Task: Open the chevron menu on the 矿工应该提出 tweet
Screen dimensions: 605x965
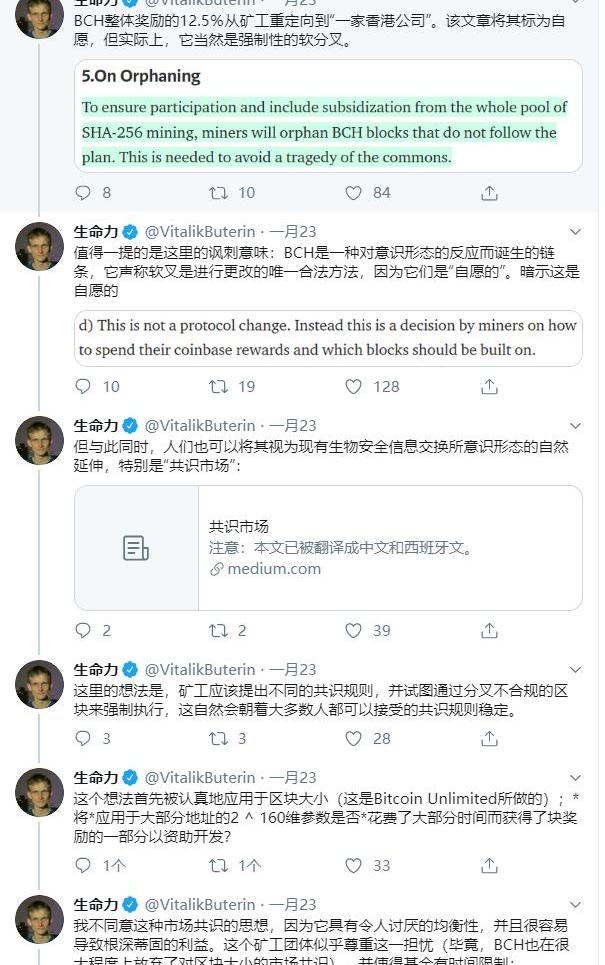Action: (575, 669)
